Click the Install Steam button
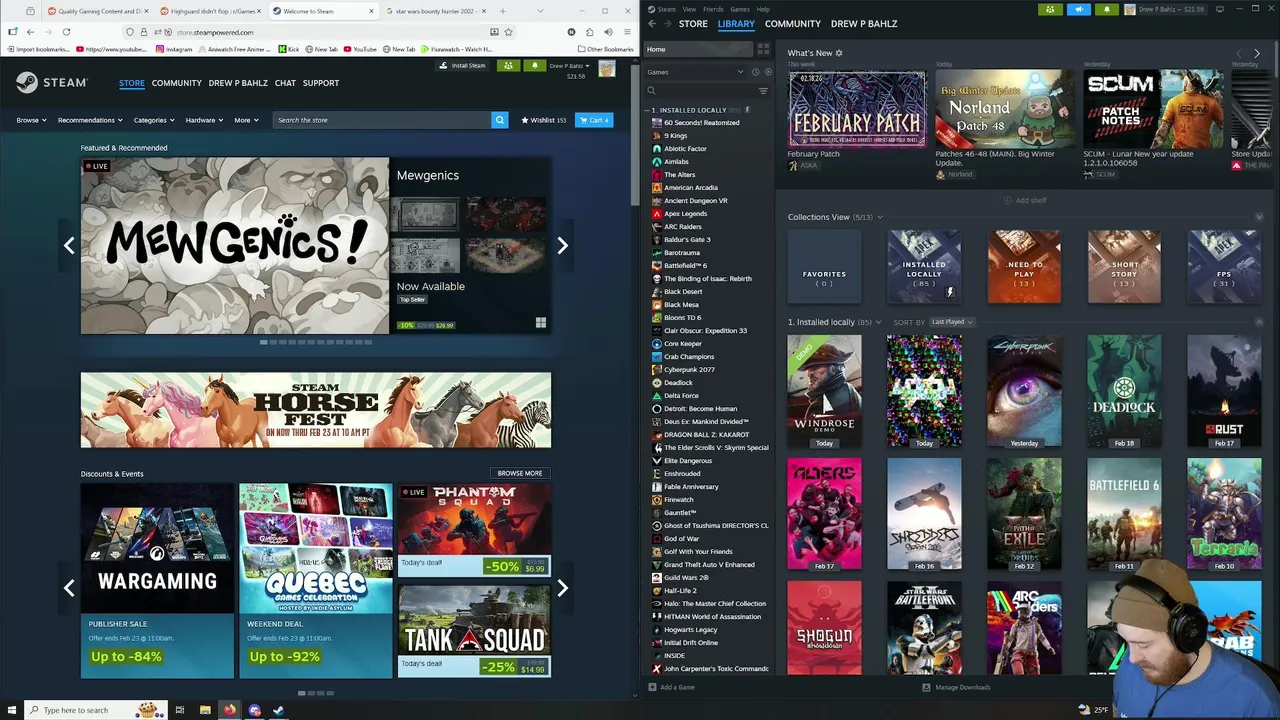The height and width of the screenshot is (720, 1280). (x=463, y=66)
